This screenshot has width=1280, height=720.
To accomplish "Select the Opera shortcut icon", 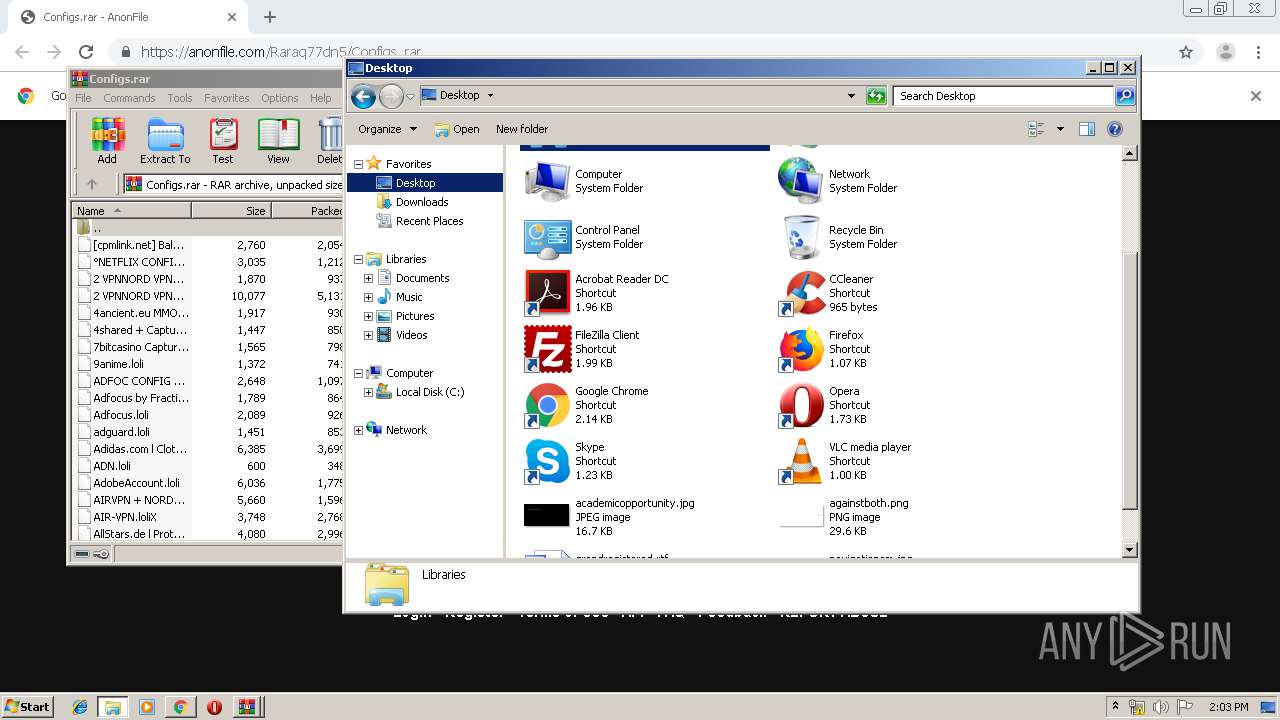I will tap(802, 405).
